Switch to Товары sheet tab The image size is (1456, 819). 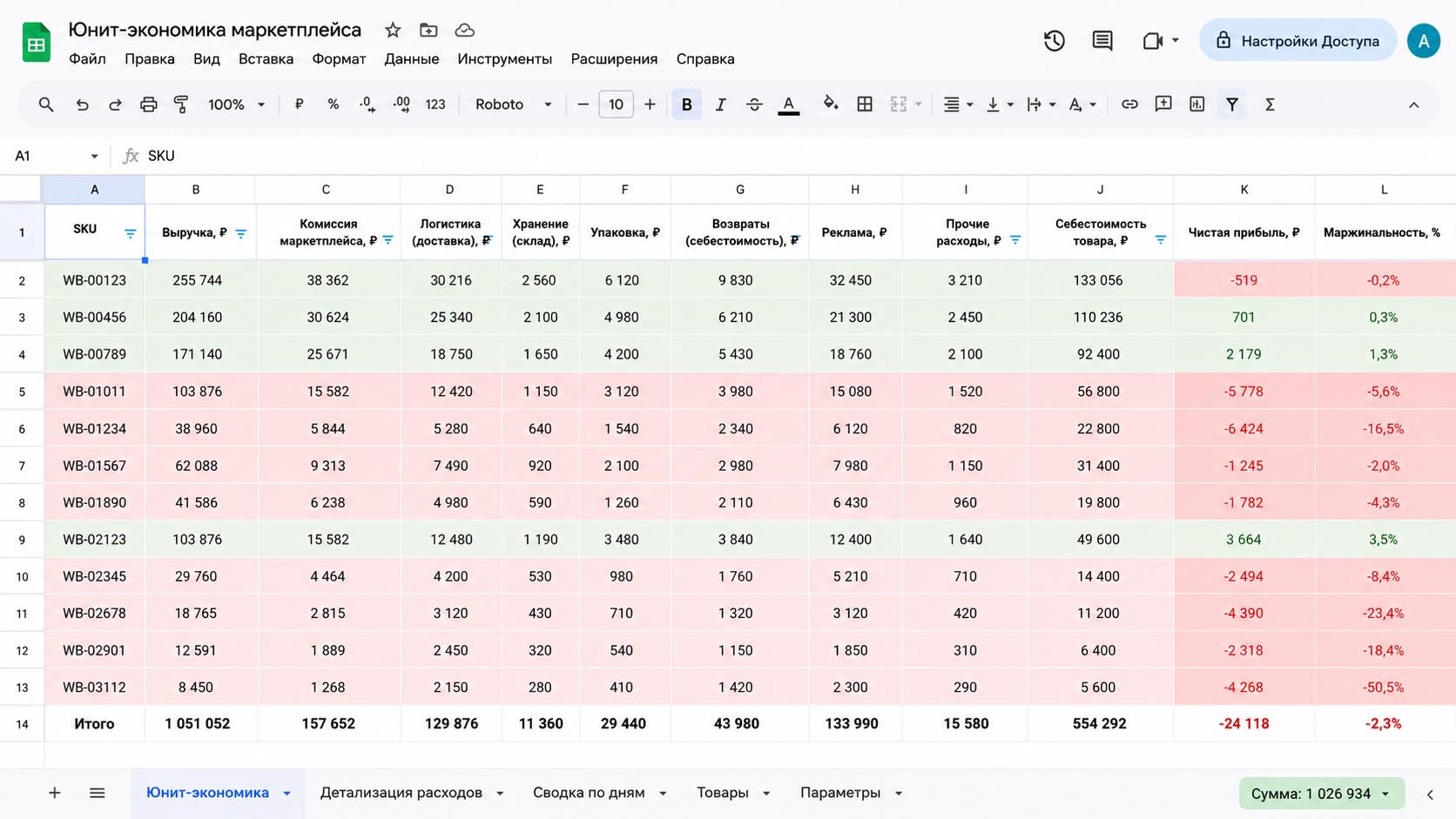[x=723, y=793]
